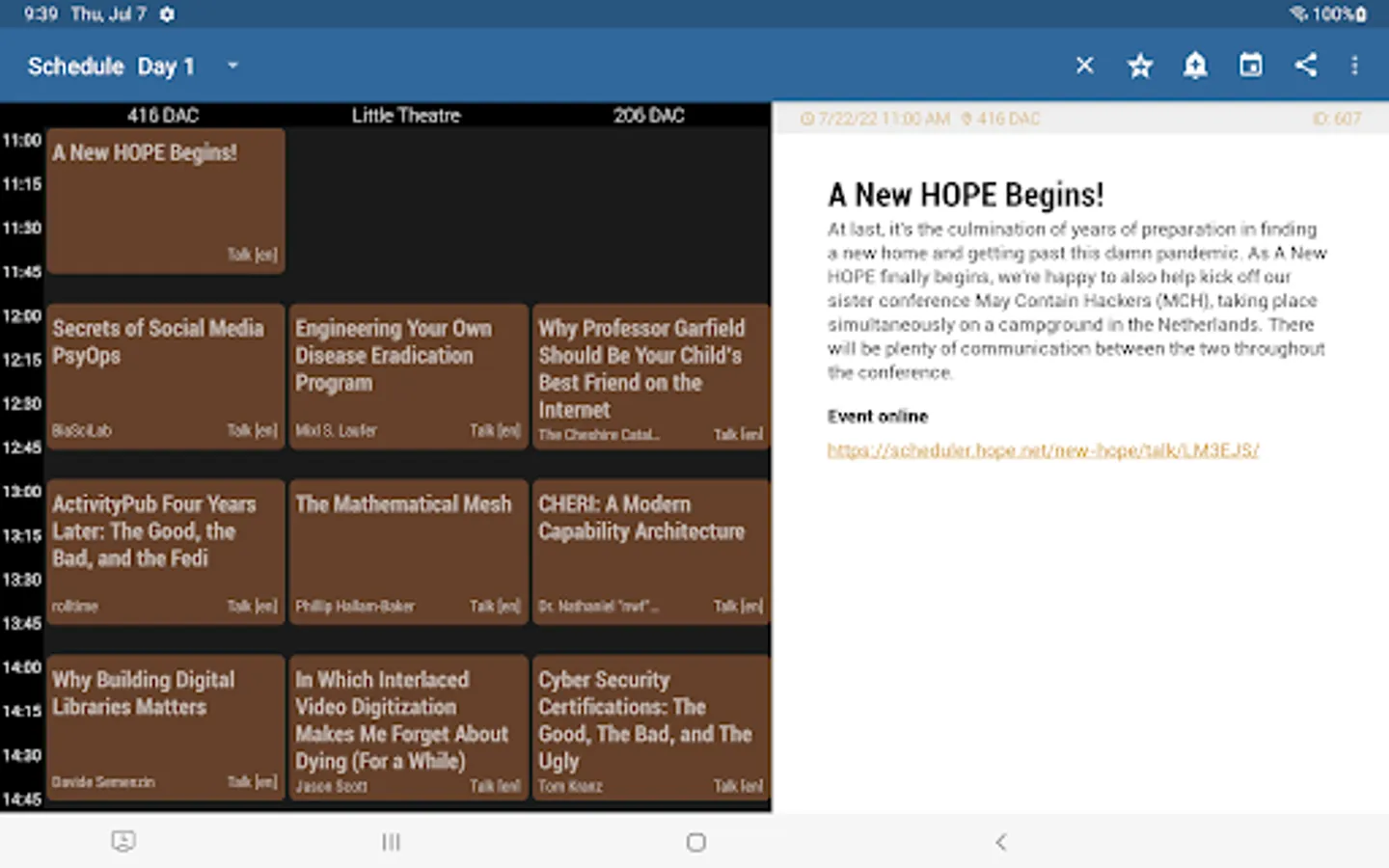The image size is (1389, 868).
Task: Open the A New HOPE Begins! session
Action: [166, 201]
